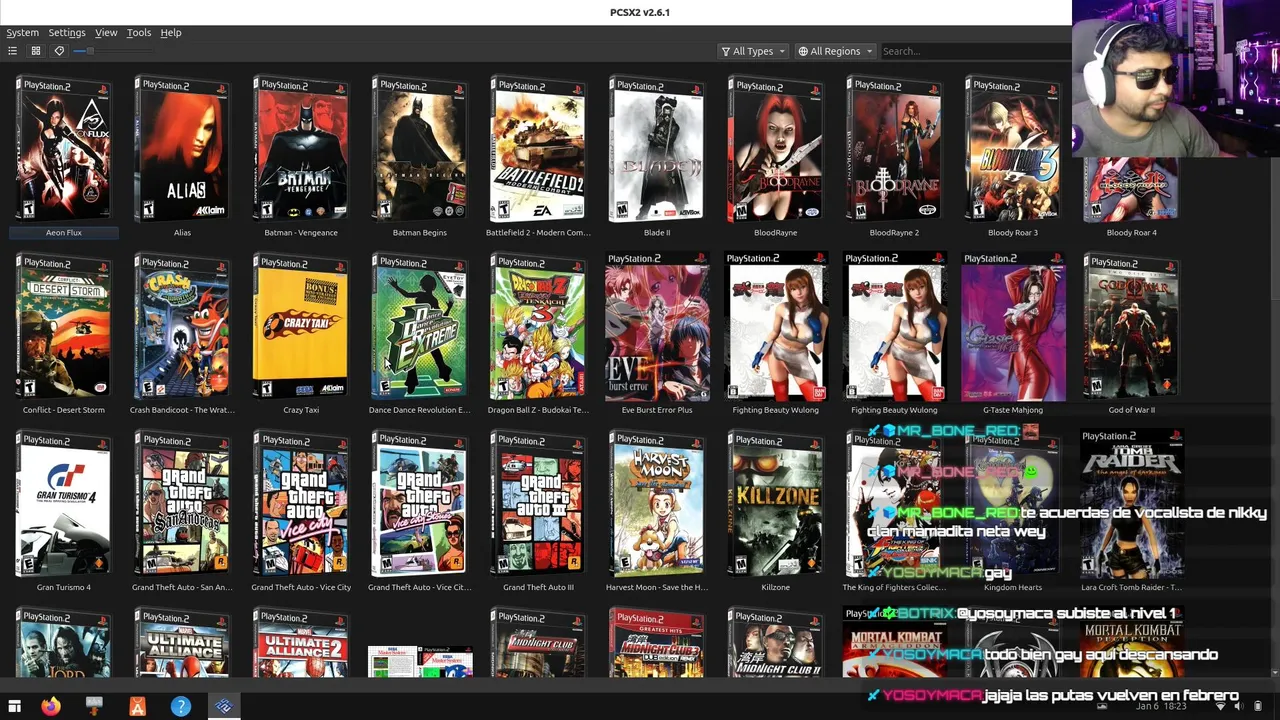Screen dimensions: 1280x720
Task: Select the Bloody Roar 3 cover
Action: click(x=1013, y=150)
